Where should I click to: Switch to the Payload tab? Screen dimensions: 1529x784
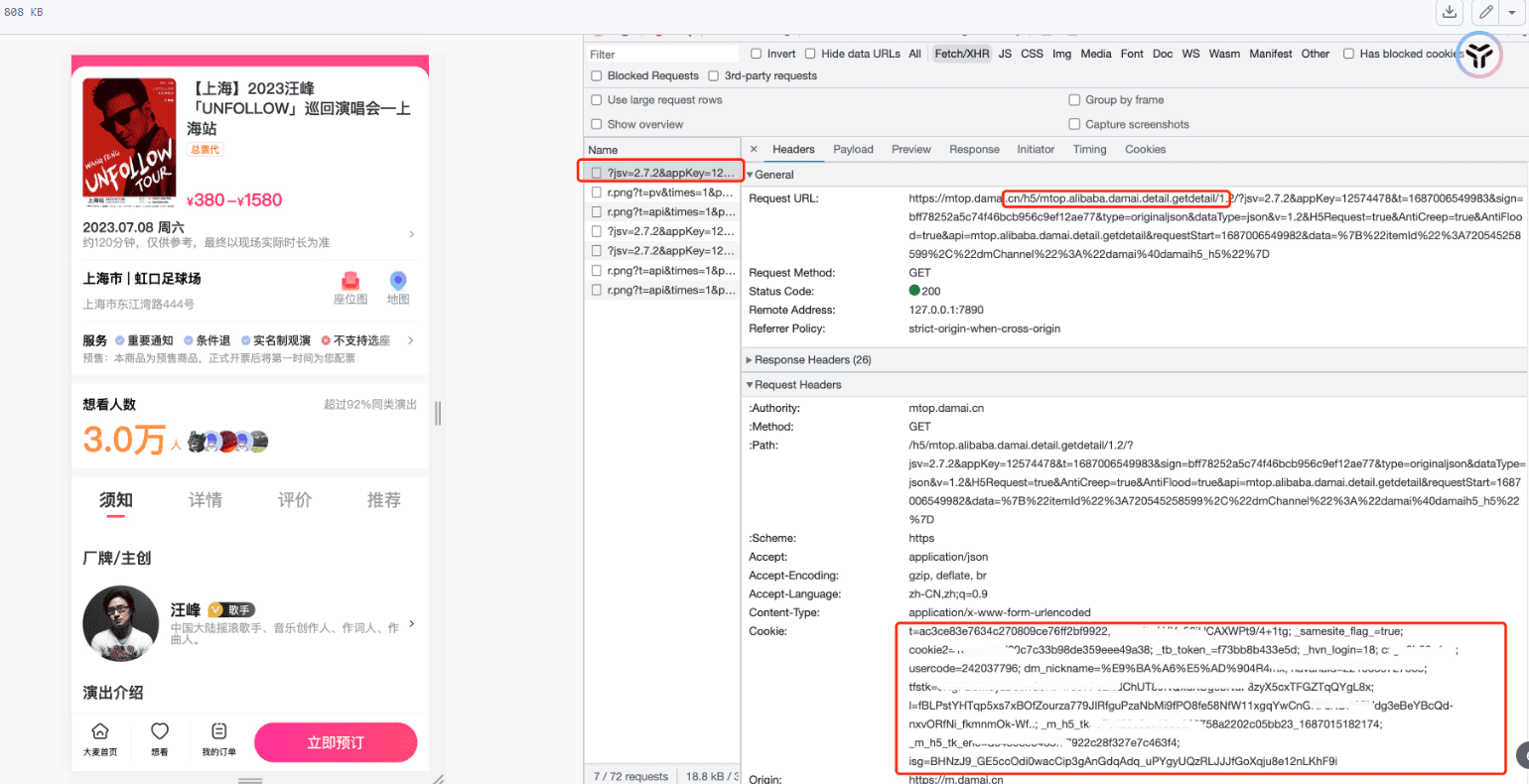(853, 149)
